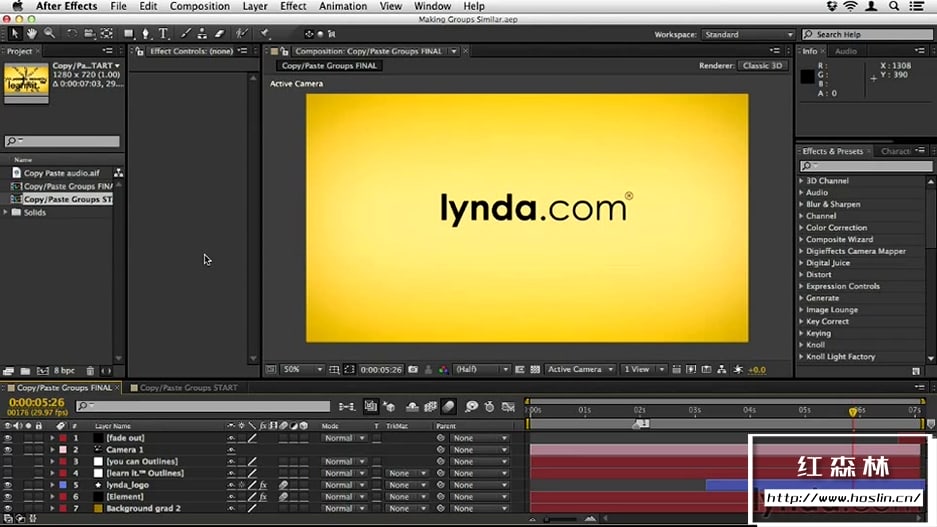Toggle the Draft 3D icon in timeline
Viewport: 937px width, 527px height.
[x=389, y=407]
